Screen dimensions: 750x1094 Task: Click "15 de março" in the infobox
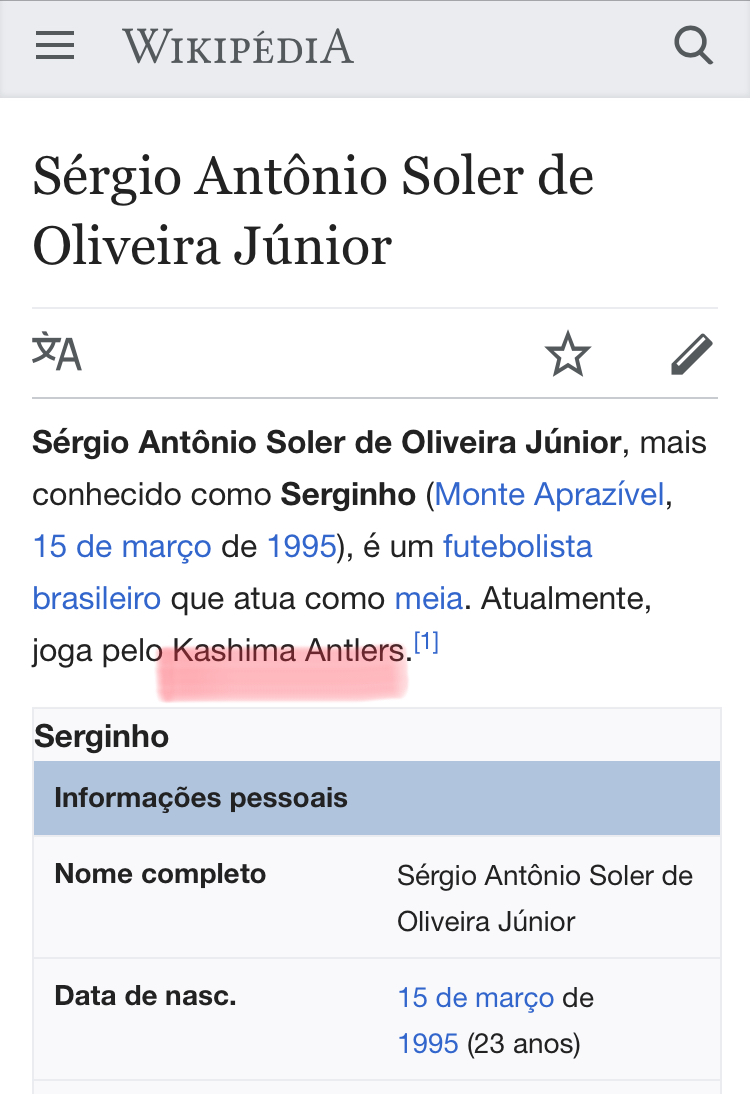pyautogui.click(x=475, y=997)
